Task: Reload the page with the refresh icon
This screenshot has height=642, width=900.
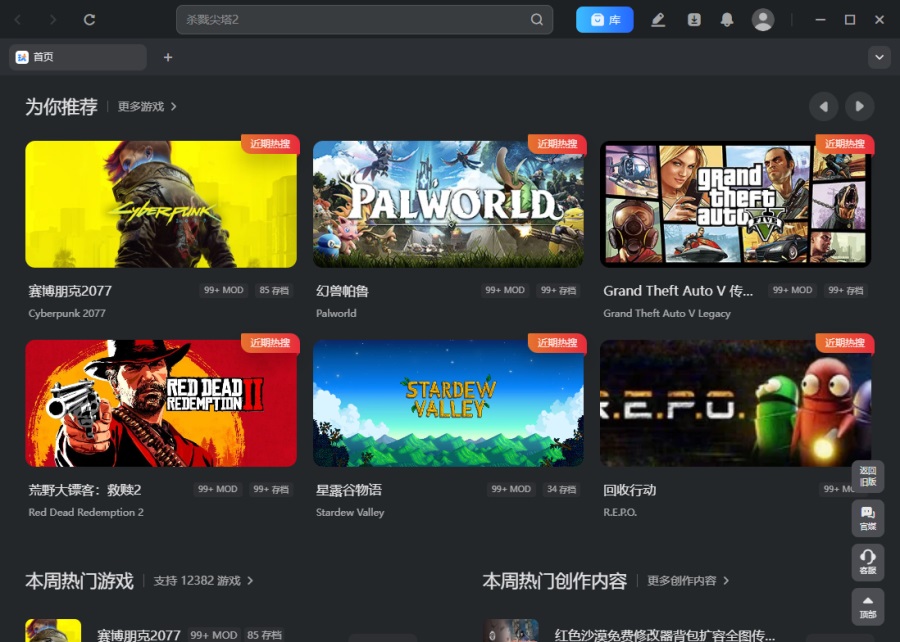Action: 89,20
